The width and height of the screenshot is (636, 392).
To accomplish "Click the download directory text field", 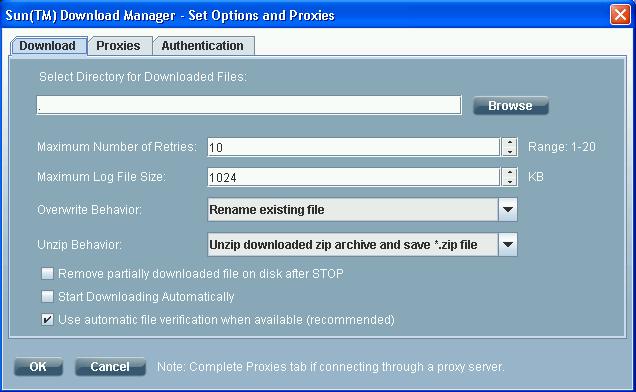I will point(249,106).
